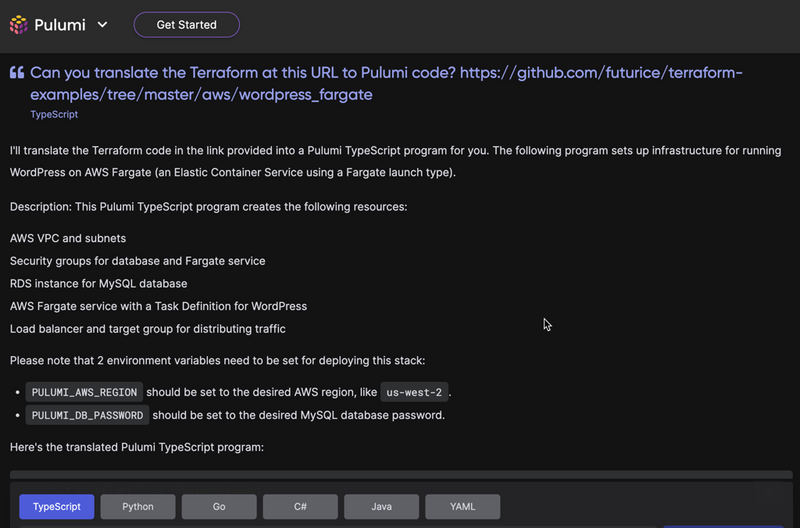This screenshot has height=528, width=800.
Task: Click the Pulumi logo icon
Action: 18,24
